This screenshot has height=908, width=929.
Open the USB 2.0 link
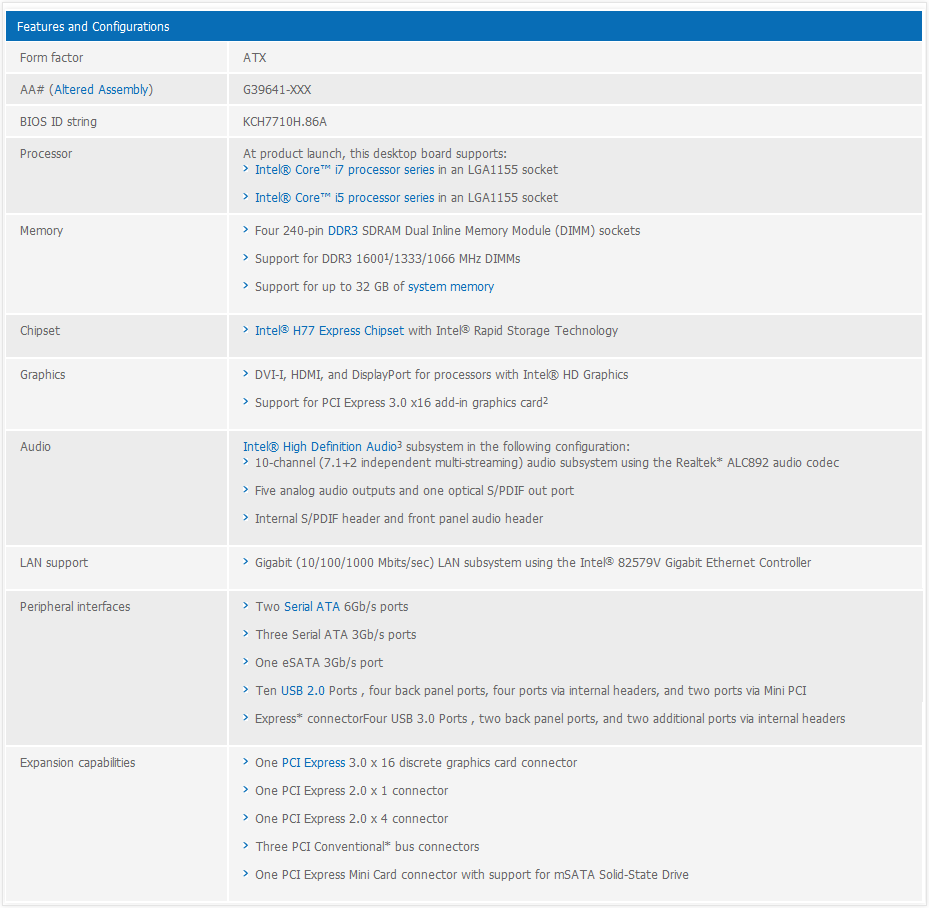[x=302, y=691]
